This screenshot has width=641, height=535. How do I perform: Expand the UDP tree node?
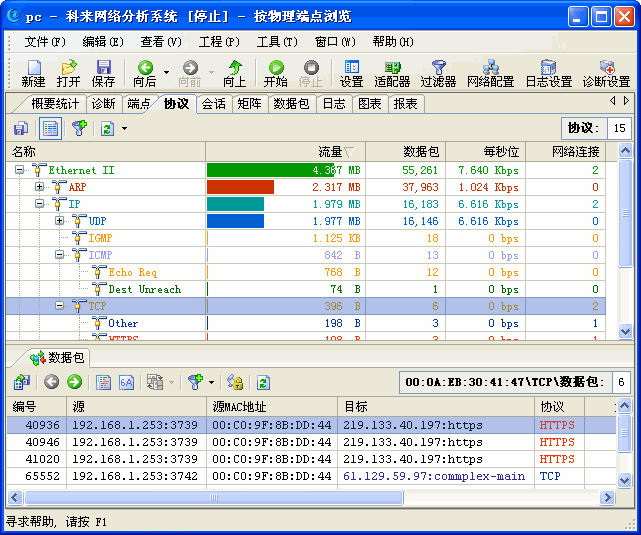tap(60, 220)
